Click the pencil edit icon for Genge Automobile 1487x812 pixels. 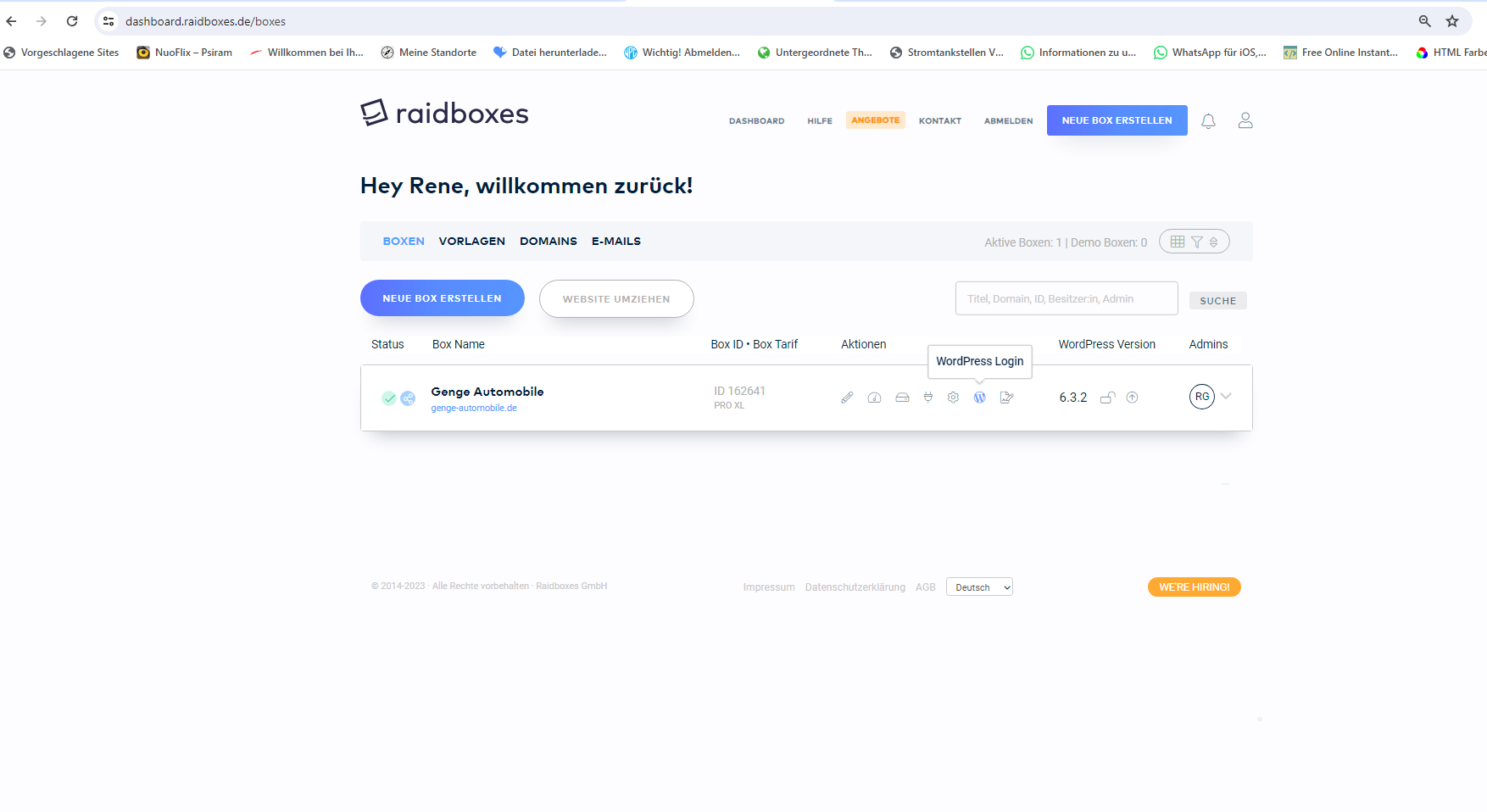click(x=847, y=398)
